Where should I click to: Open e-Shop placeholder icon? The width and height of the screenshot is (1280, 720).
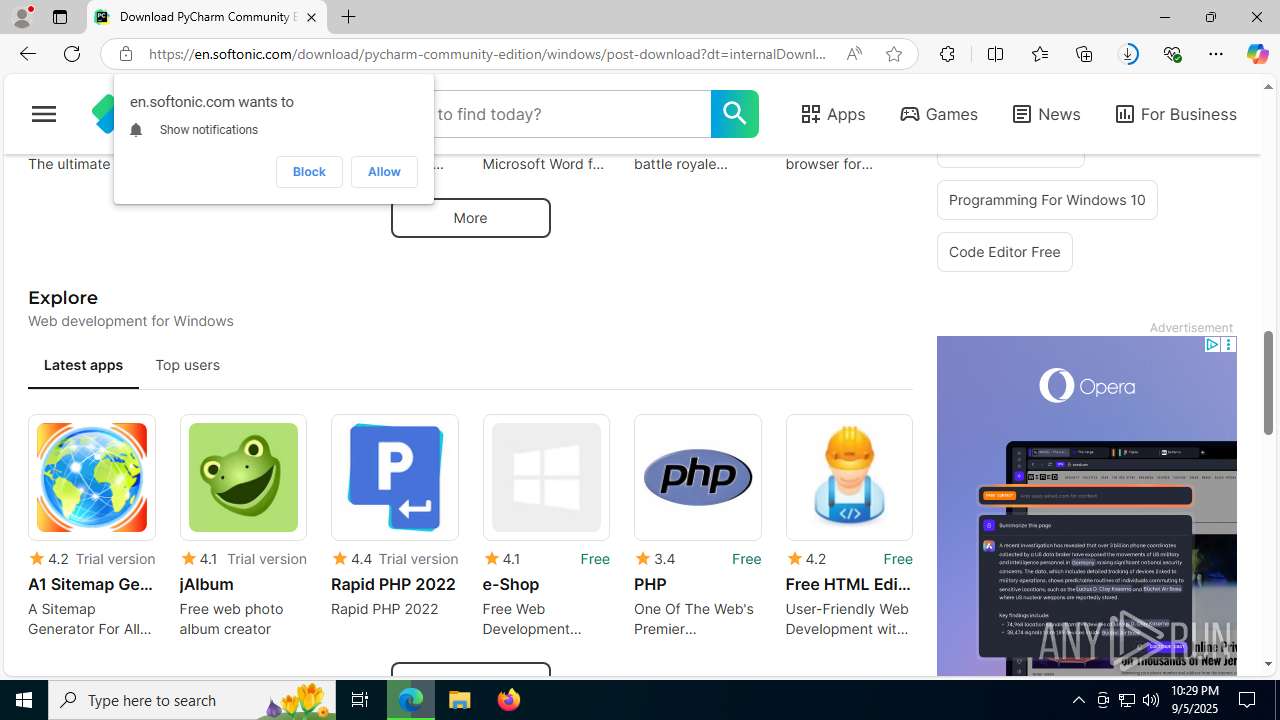click(546, 477)
